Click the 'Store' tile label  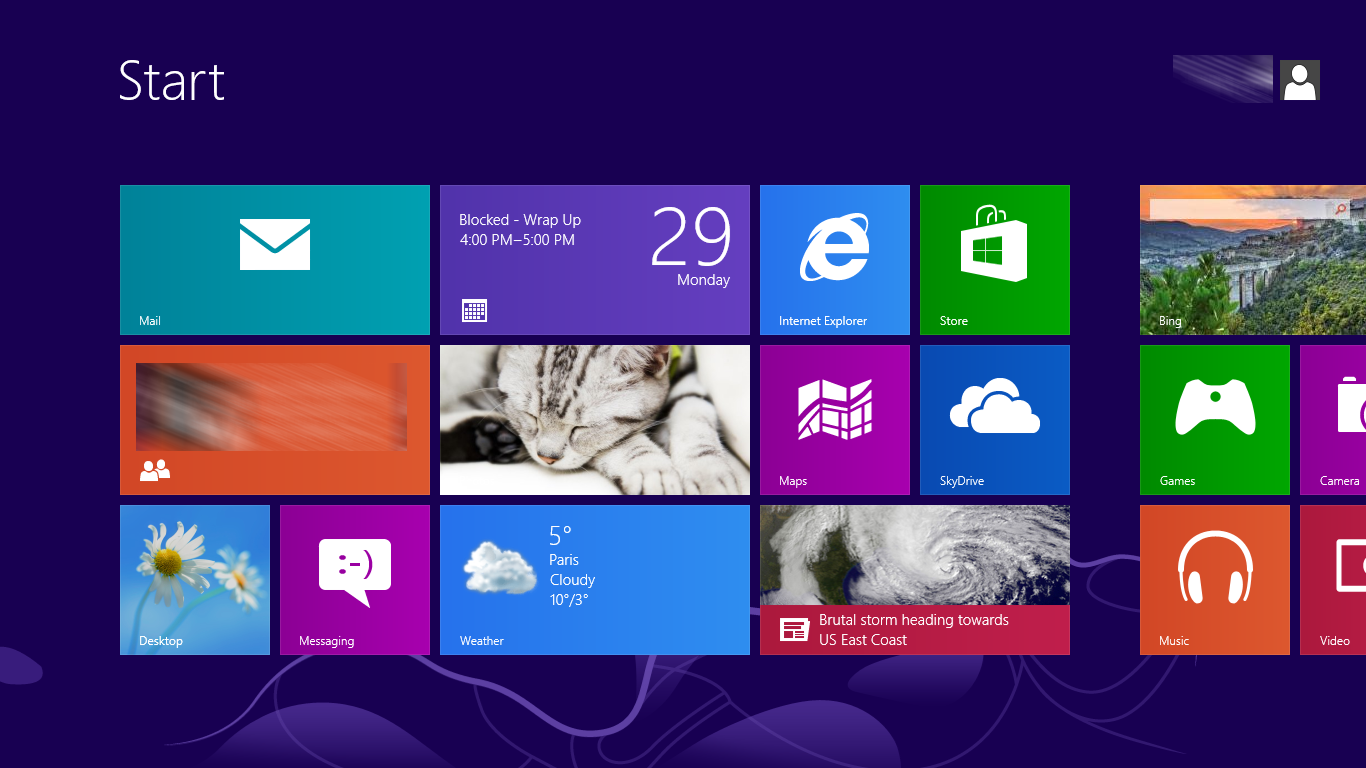tap(954, 321)
